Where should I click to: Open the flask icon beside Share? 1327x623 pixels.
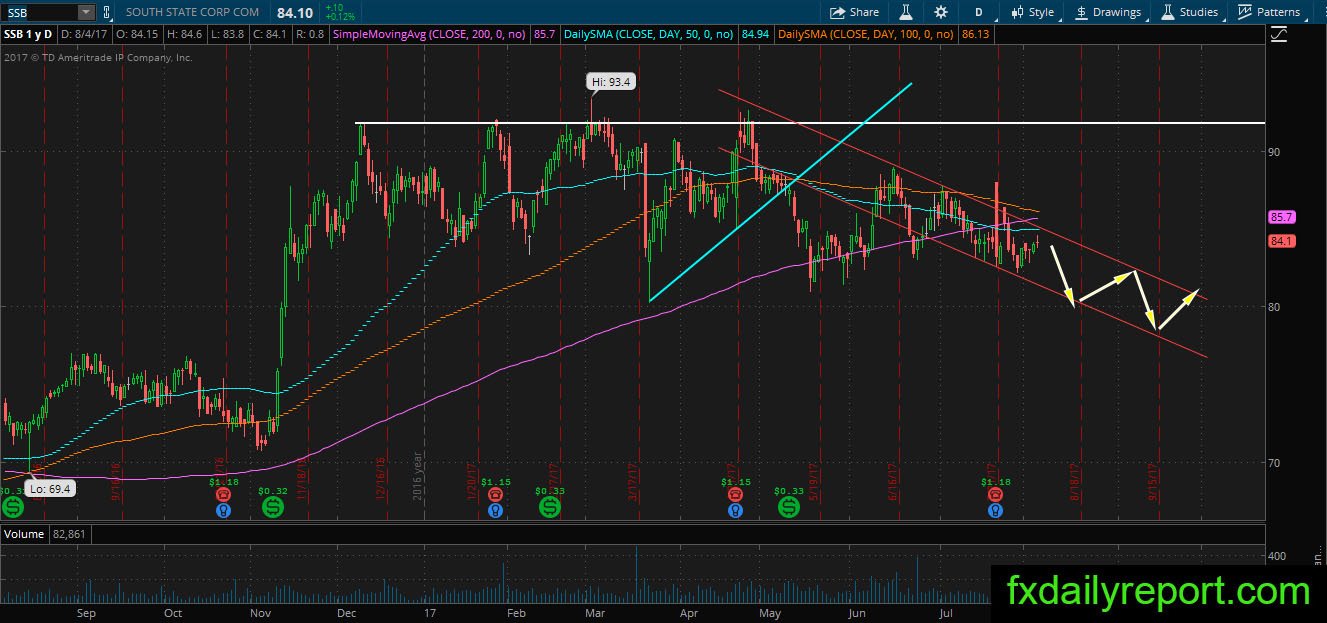(x=906, y=12)
